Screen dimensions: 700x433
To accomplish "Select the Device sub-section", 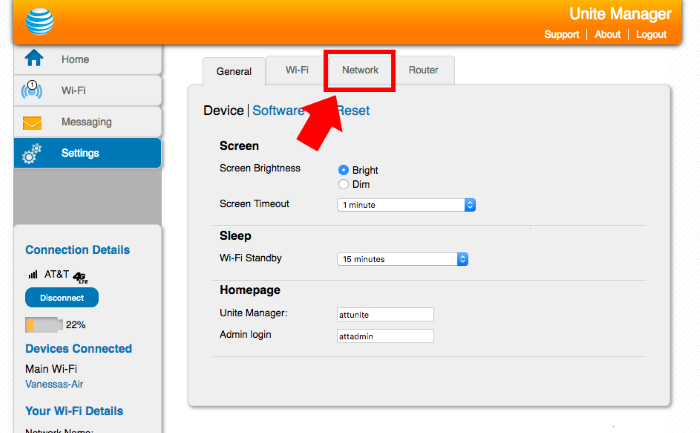I will 224,110.
